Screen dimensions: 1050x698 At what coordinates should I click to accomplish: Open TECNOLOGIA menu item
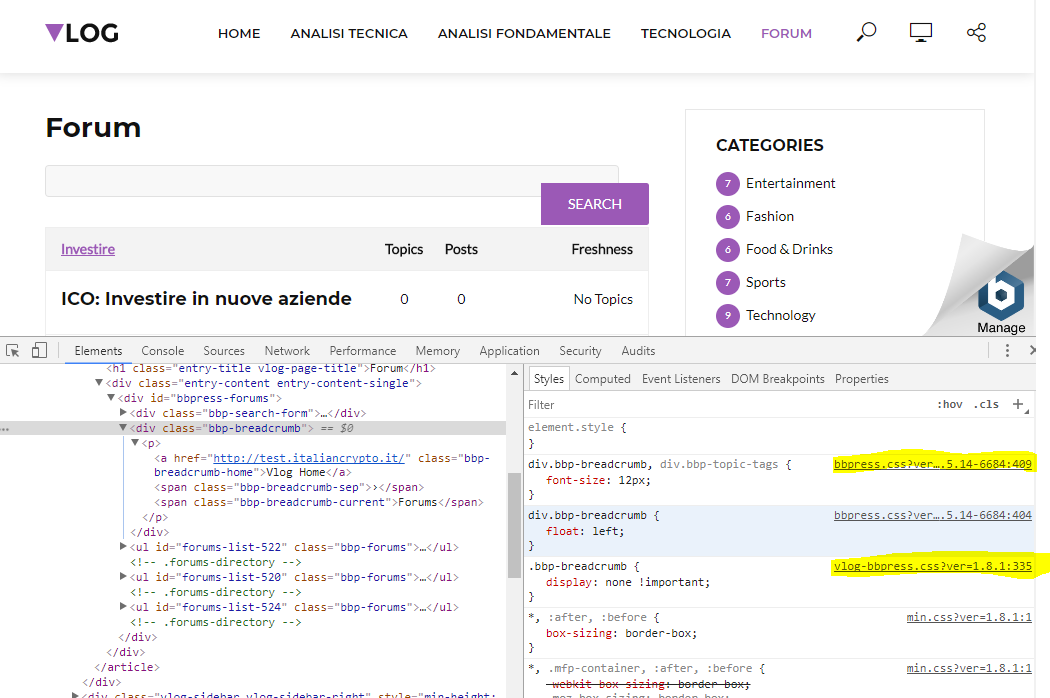click(x=686, y=33)
